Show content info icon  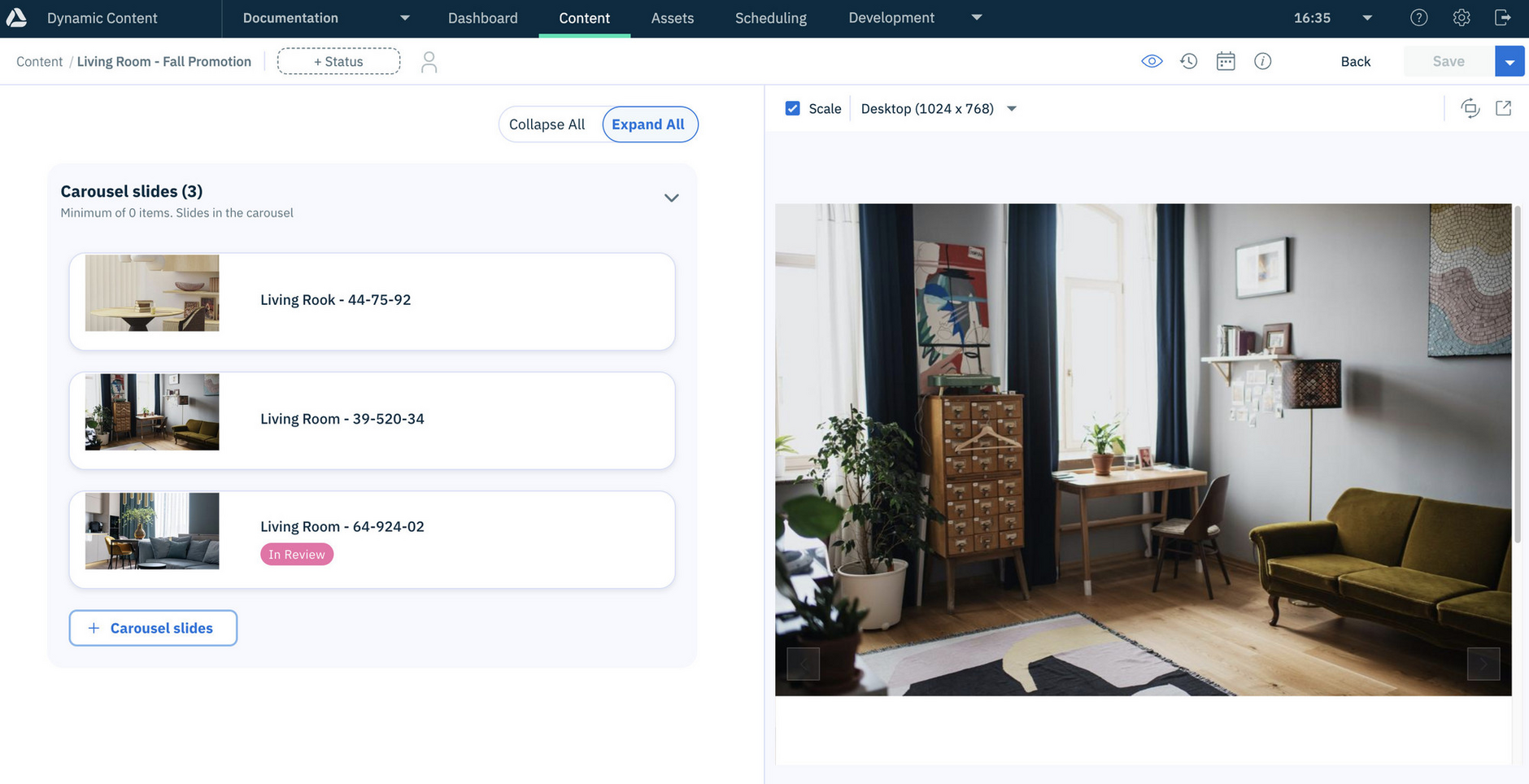click(x=1262, y=61)
